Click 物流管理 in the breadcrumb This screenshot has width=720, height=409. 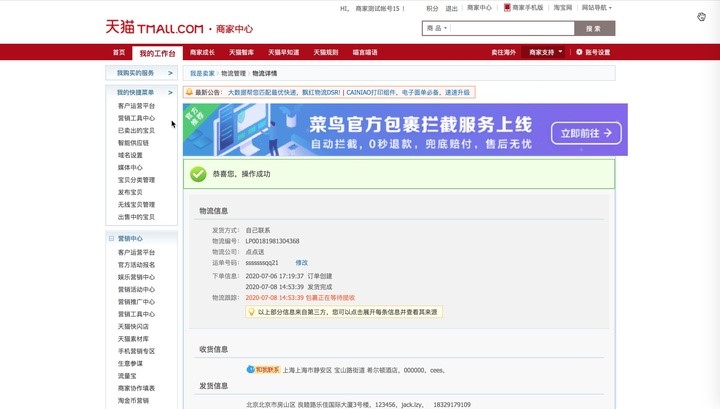[x=233, y=73]
